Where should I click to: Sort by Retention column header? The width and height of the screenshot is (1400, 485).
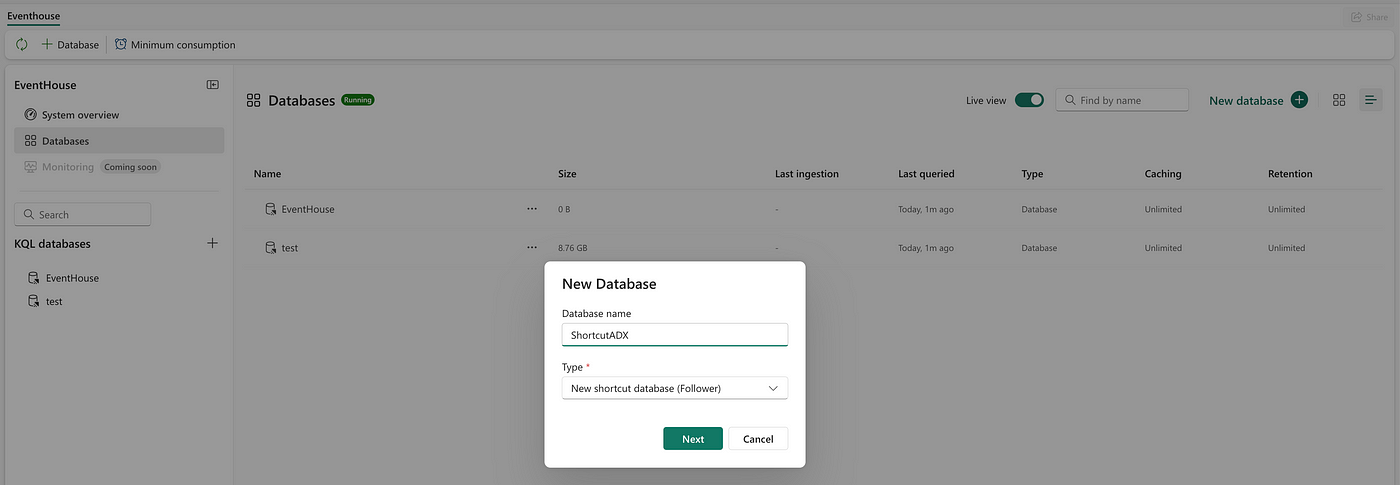(1290, 174)
